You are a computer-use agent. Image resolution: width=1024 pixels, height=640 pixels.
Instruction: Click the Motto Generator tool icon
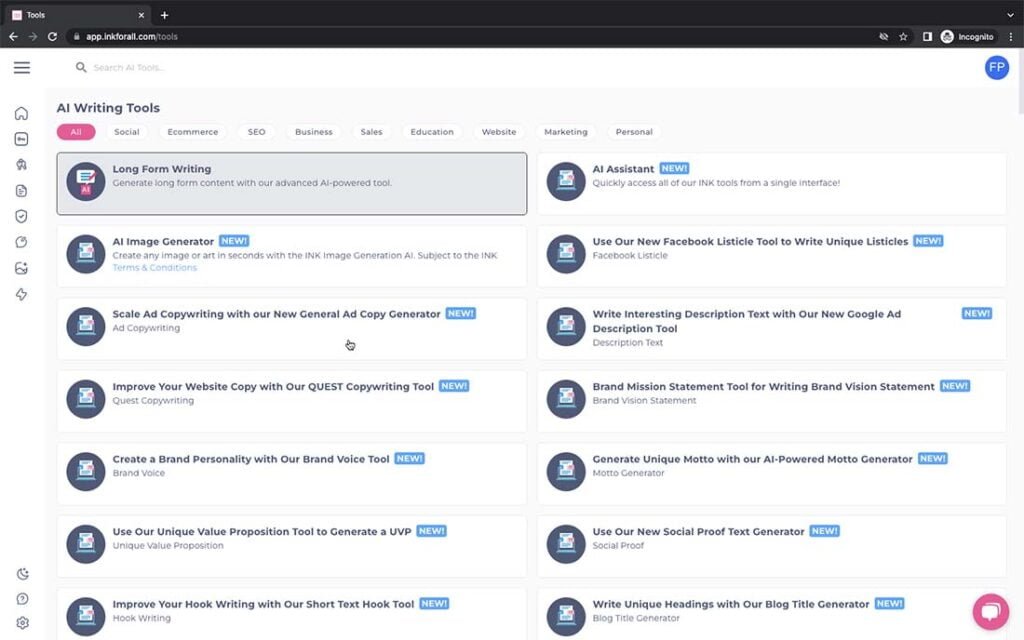566,472
